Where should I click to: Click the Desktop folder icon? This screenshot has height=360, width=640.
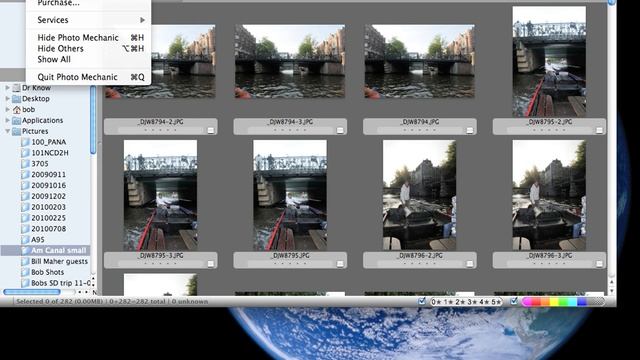coord(16,99)
